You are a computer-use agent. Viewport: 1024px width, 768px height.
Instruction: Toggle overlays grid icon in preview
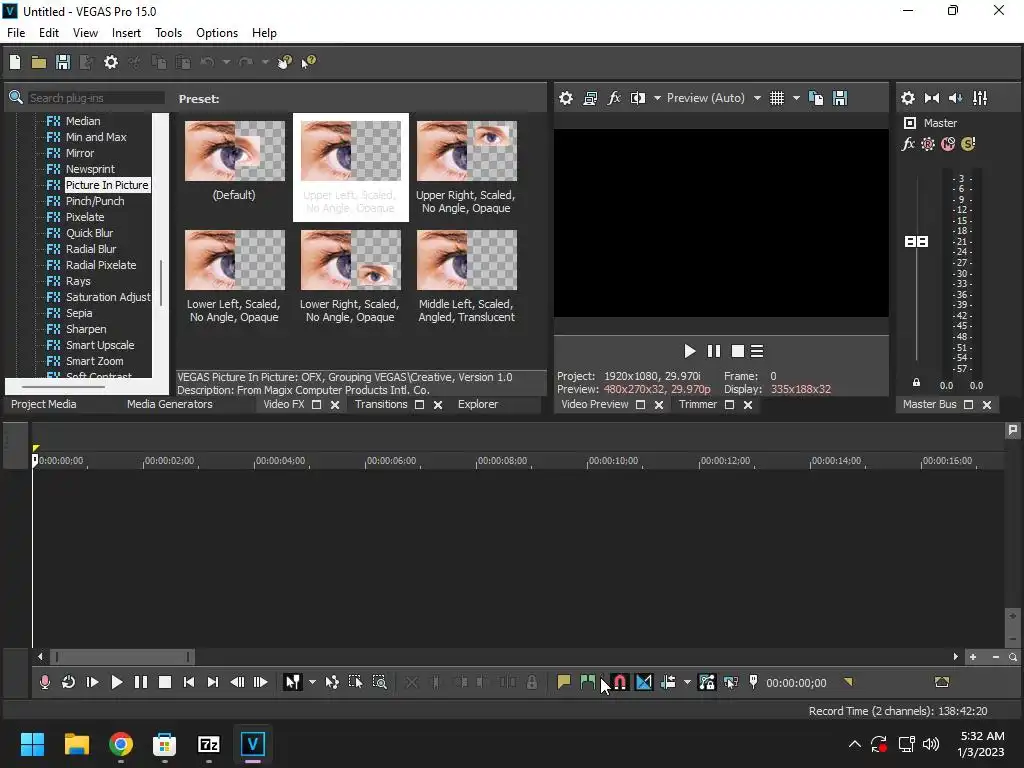tap(776, 98)
